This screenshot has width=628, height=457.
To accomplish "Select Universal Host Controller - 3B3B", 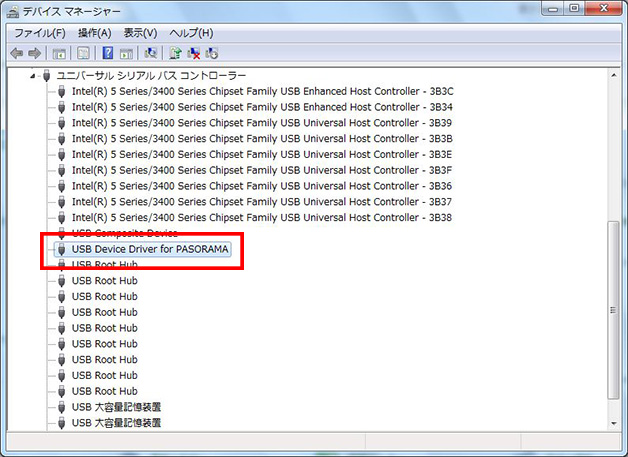I will (262, 139).
